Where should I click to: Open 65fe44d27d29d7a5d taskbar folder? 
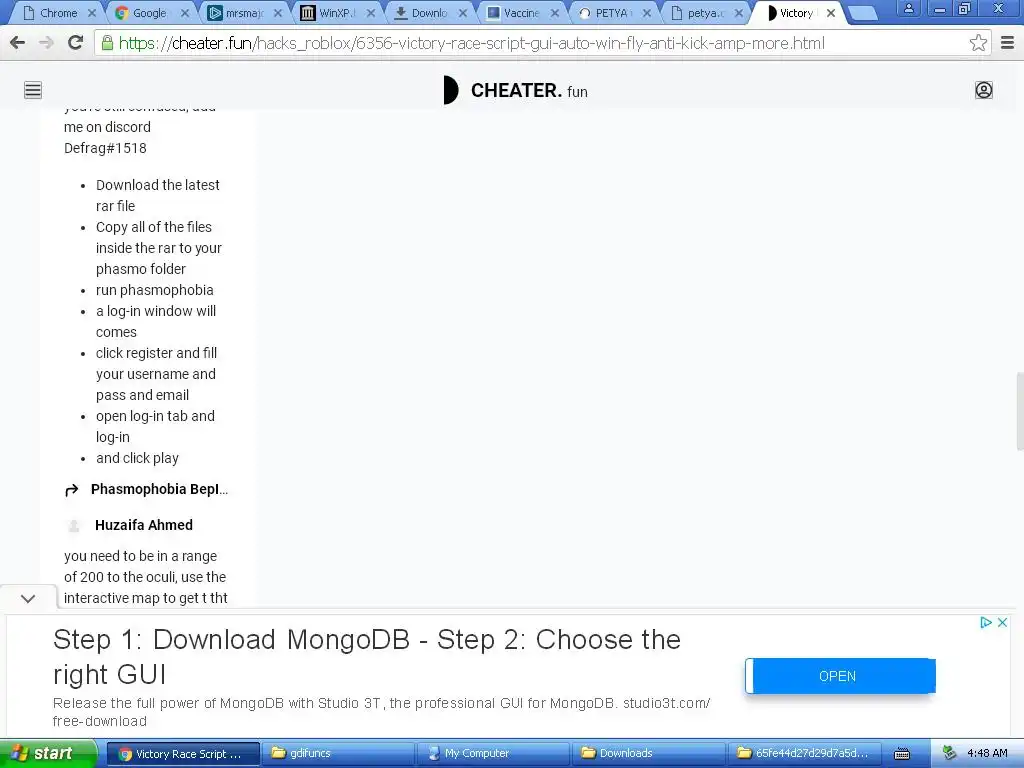click(x=804, y=754)
